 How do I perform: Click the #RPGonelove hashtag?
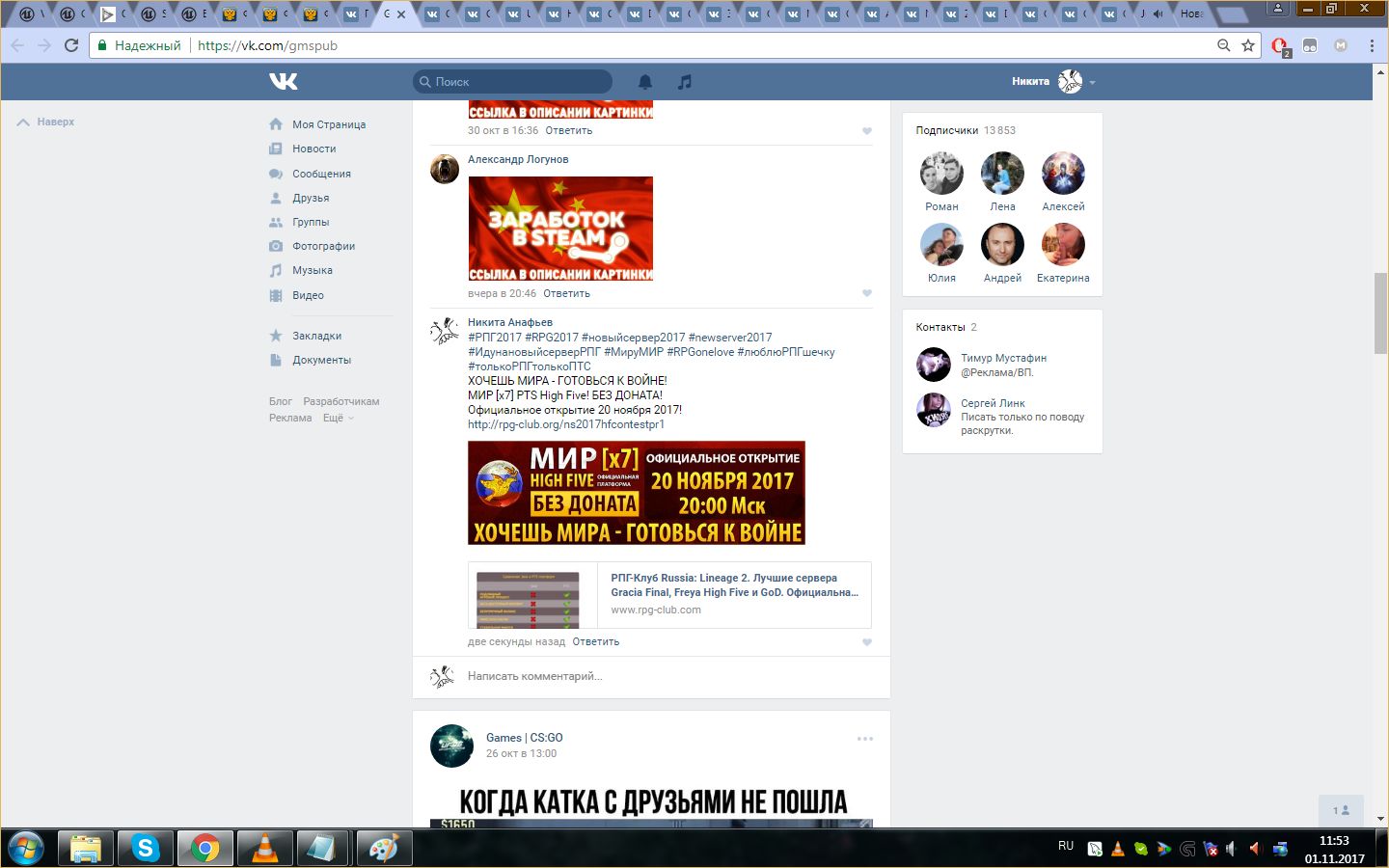point(700,352)
